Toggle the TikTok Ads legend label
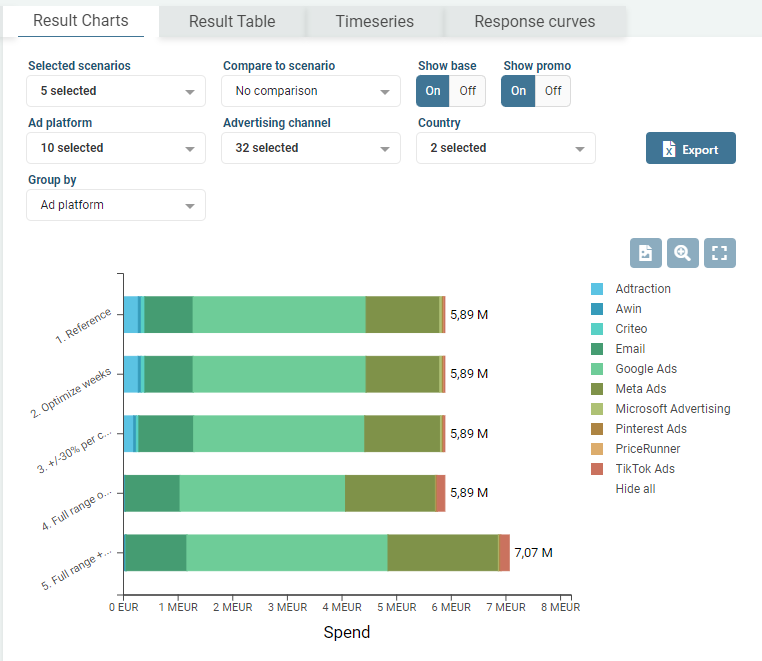 (x=645, y=469)
